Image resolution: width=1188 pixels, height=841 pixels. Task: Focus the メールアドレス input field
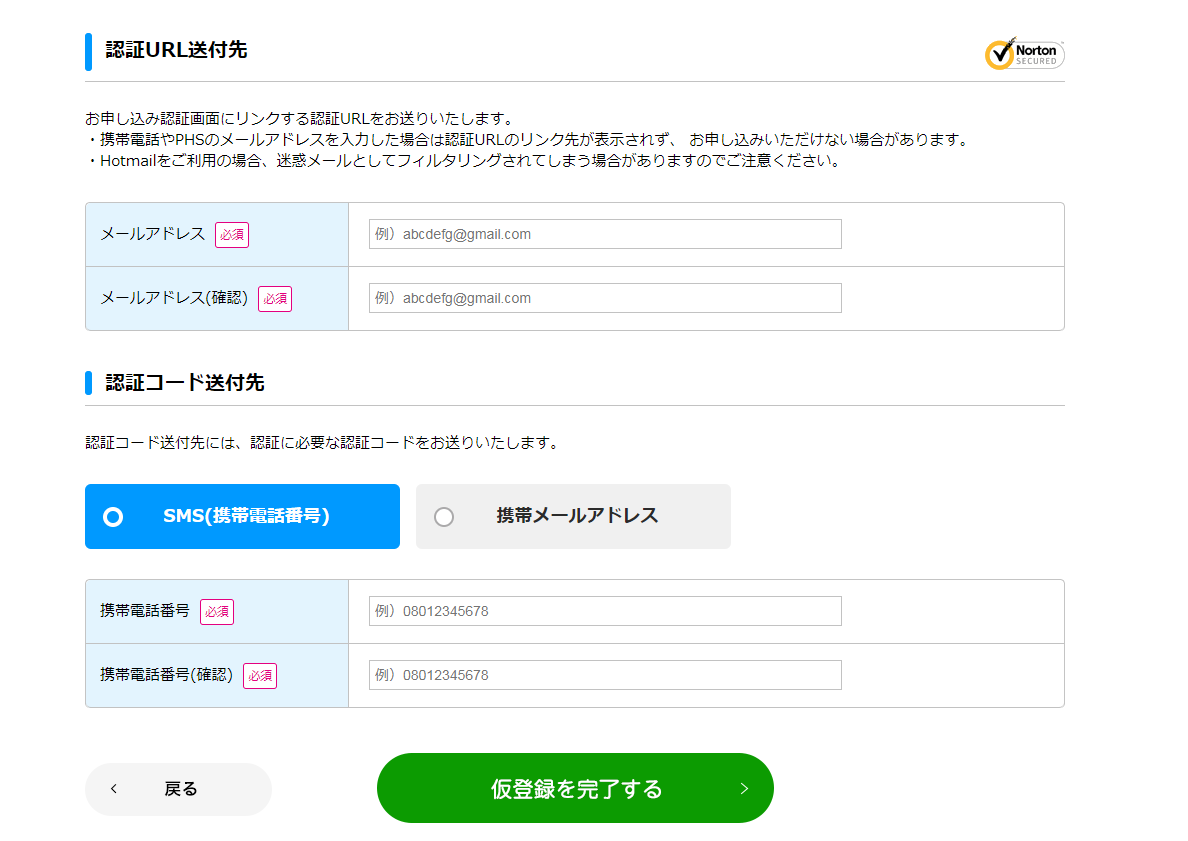(605, 234)
